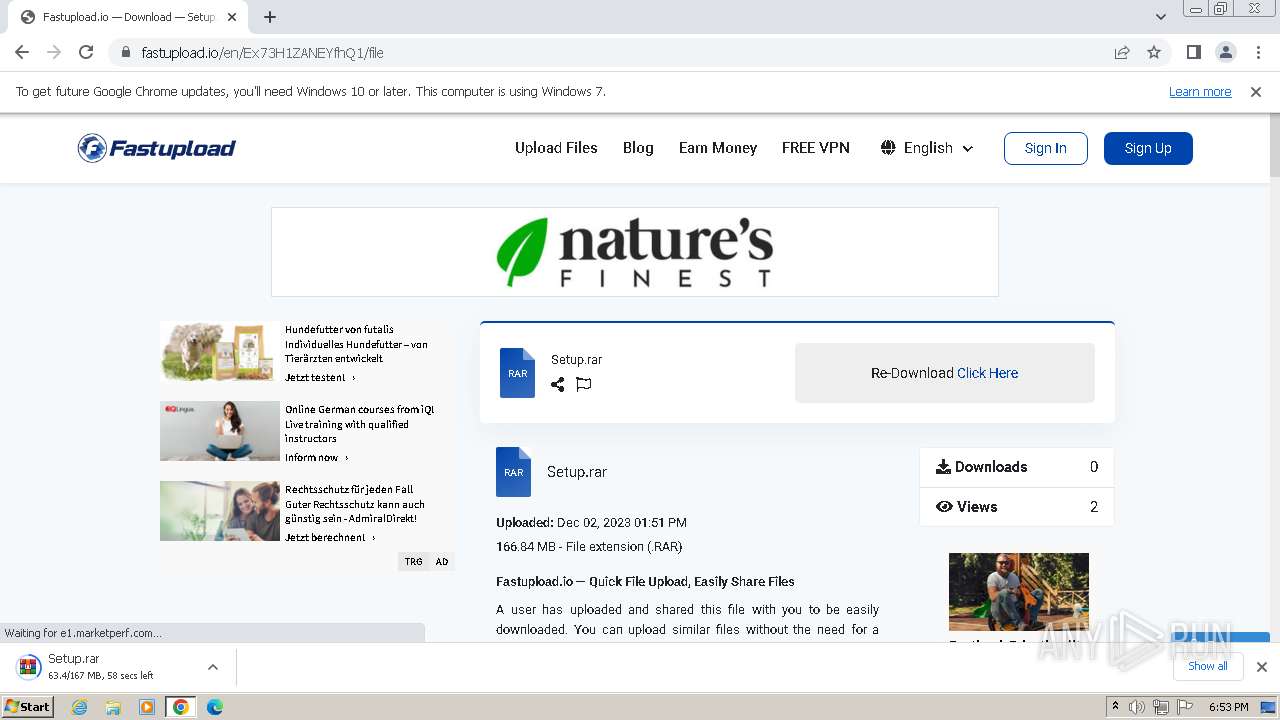Open the Online German courses ad

(359, 424)
